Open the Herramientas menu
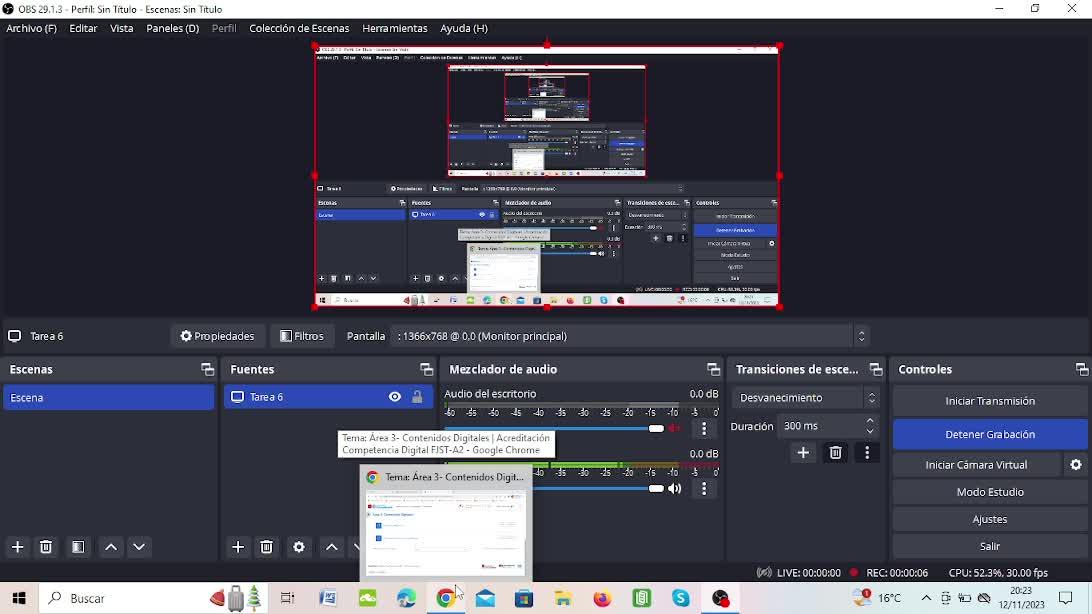The height and width of the screenshot is (614, 1092). point(395,29)
